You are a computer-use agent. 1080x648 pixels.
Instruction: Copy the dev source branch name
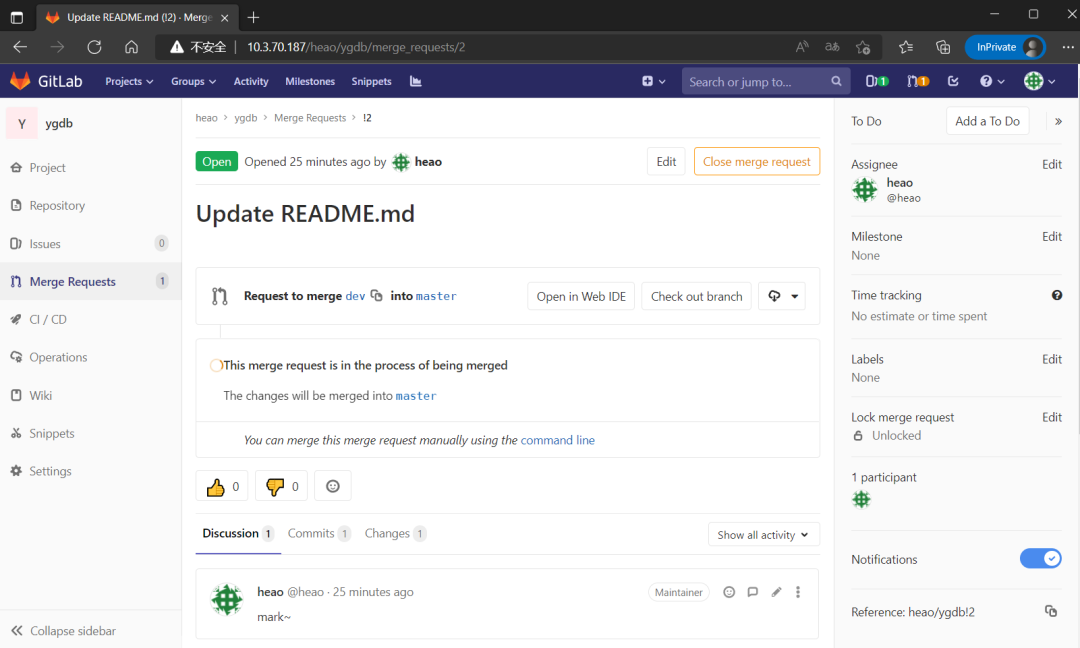(x=377, y=296)
